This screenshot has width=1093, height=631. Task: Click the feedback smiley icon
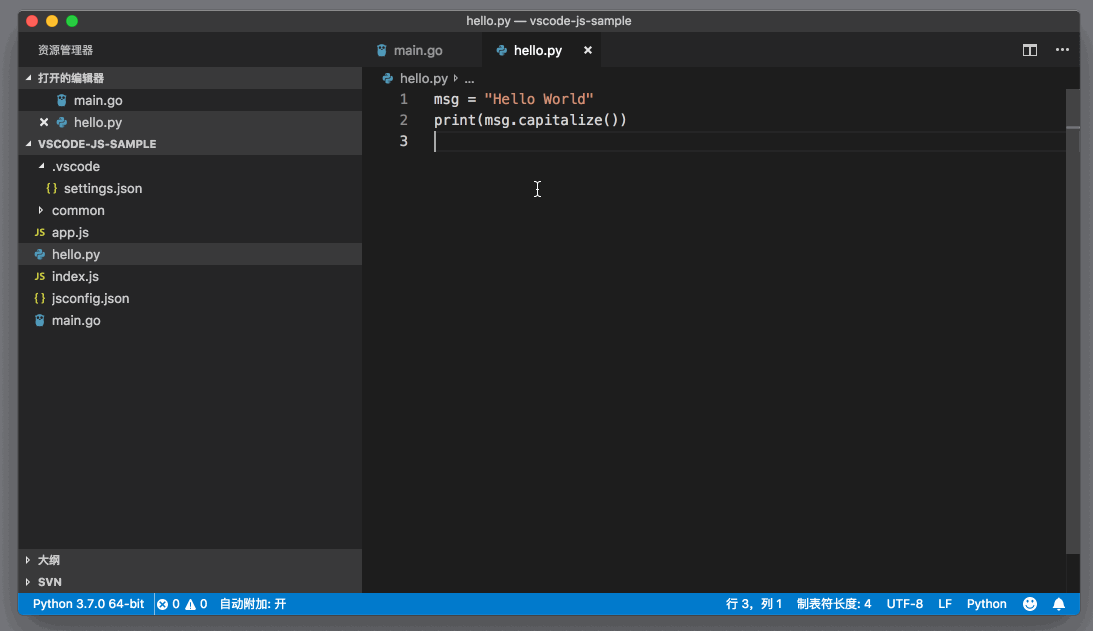1030,604
